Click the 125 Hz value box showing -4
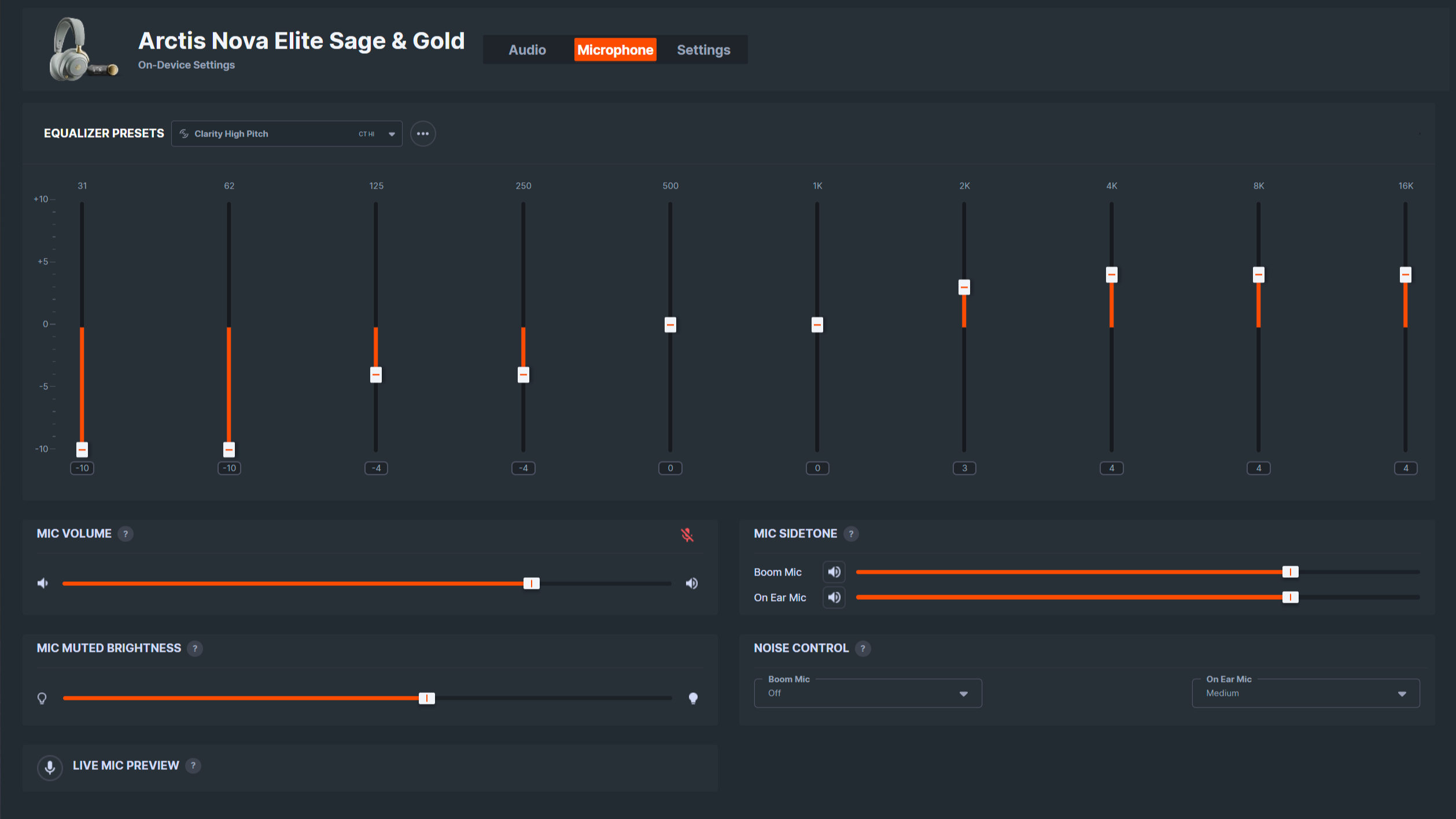 [x=376, y=468]
